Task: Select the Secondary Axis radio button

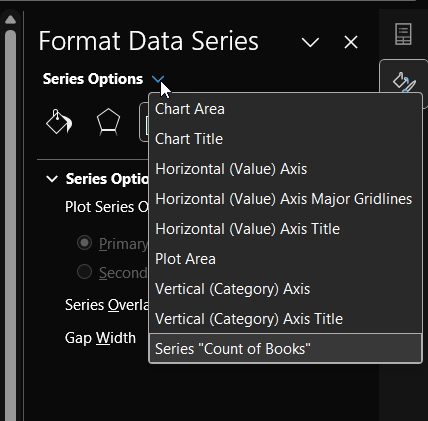Action: [x=84, y=272]
